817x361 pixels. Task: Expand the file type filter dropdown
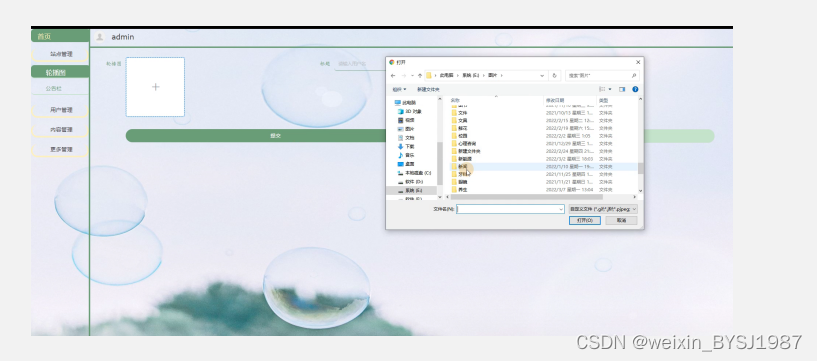coord(603,209)
